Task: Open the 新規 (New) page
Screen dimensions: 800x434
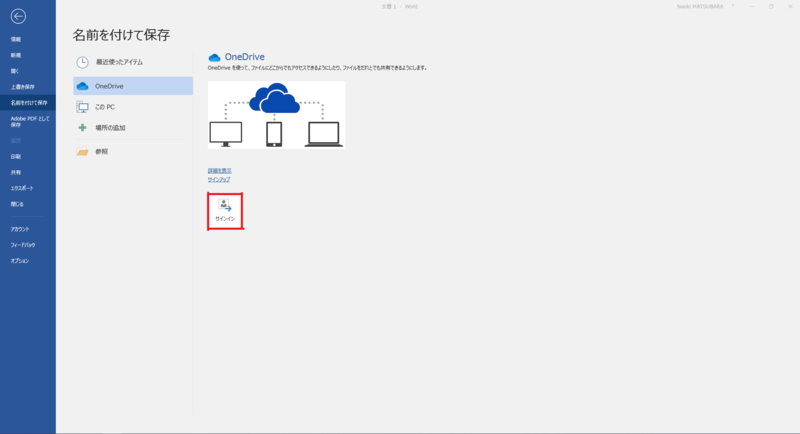Action: coord(16,55)
